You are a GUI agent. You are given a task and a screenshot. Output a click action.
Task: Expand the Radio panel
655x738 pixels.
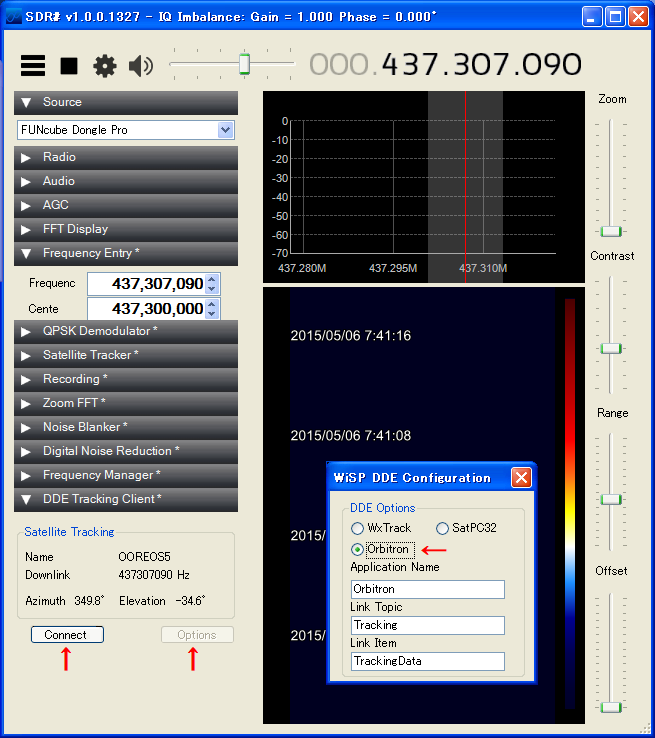pos(126,157)
